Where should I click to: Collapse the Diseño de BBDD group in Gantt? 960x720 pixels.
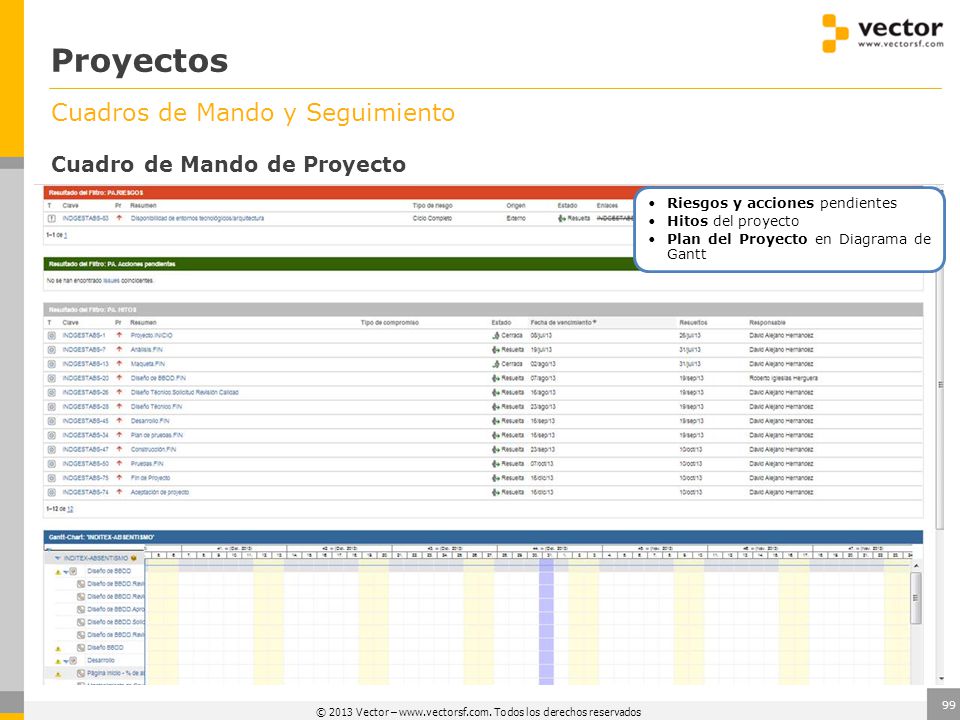click(66, 572)
